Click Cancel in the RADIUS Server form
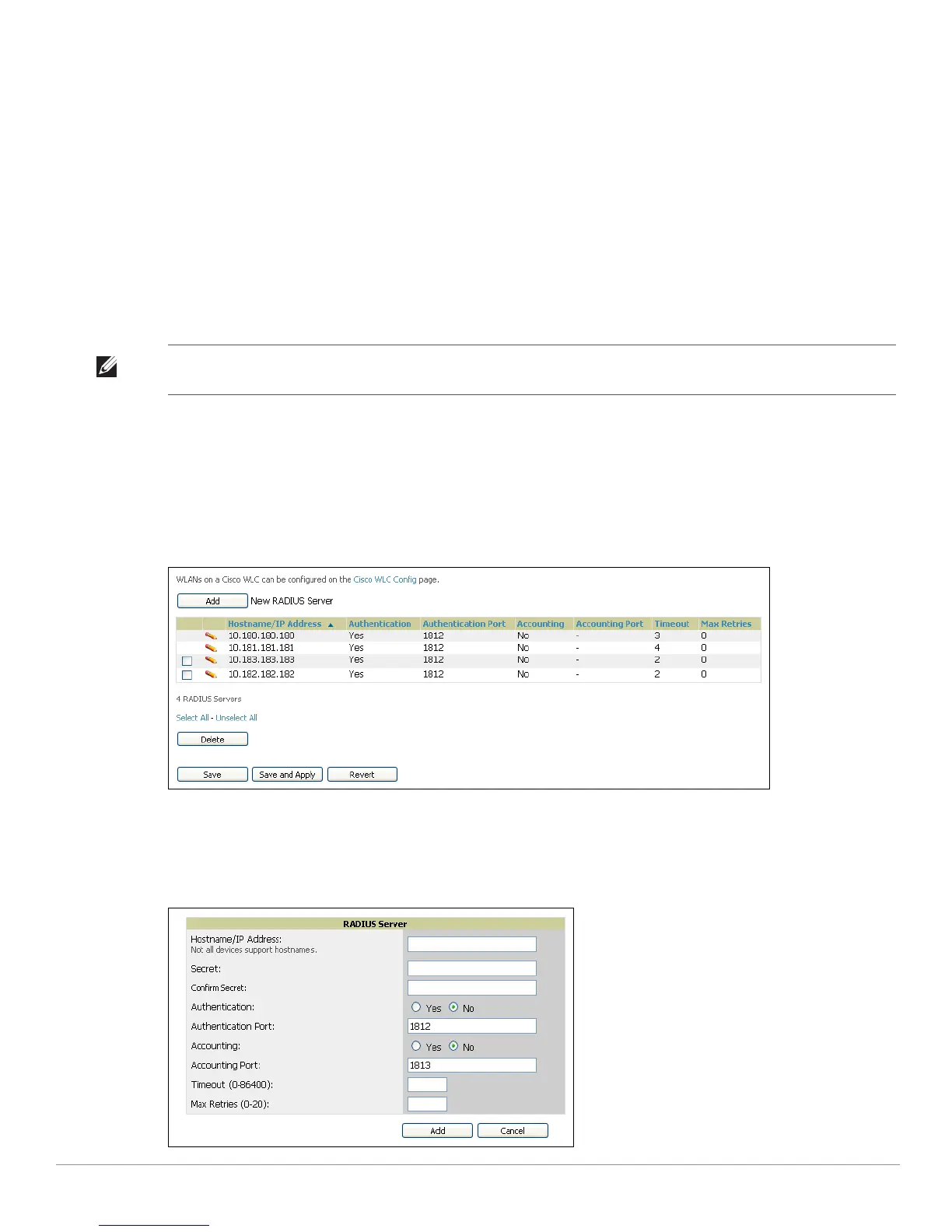The width and height of the screenshot is (952, 1232). click(513, 1131)
